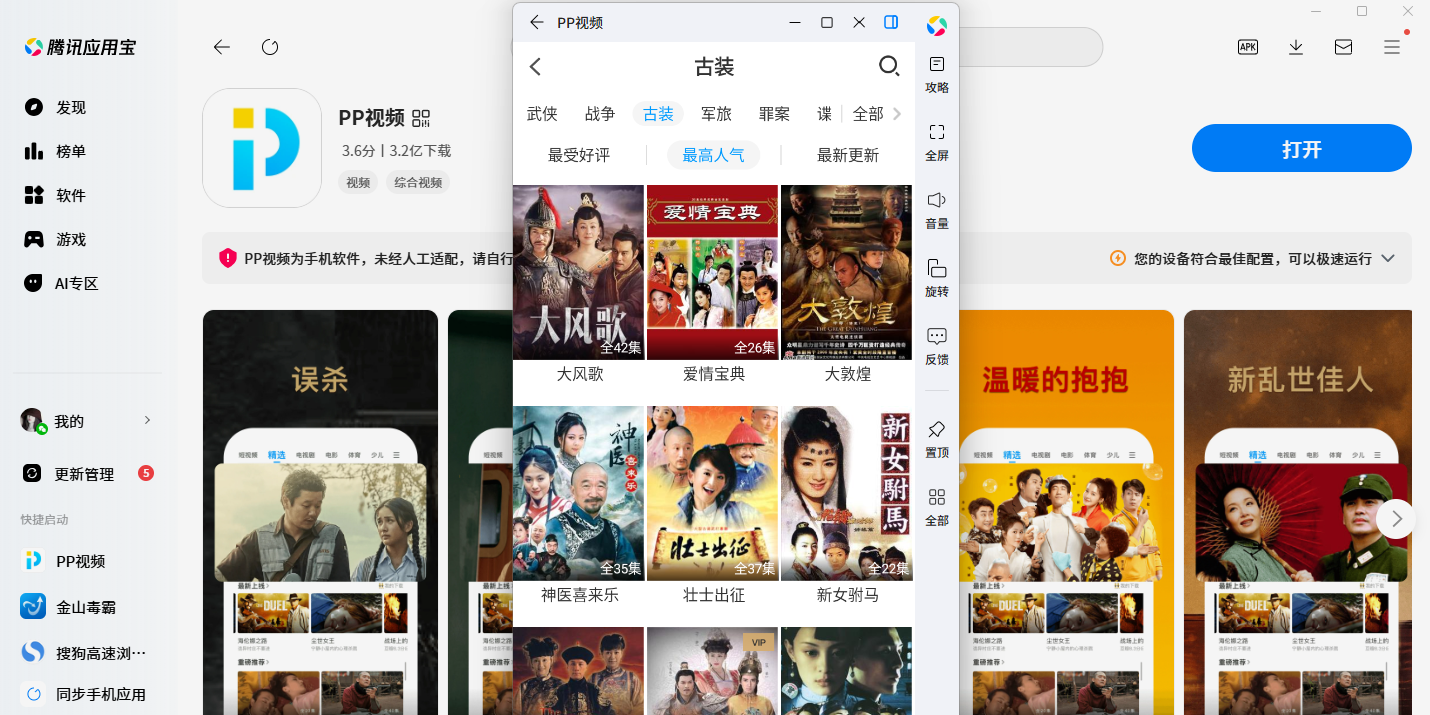The width and height of the screenshot is (1430, 715).
Task: Open the 新女驸马 drama poster
Action: (x=846, y=493)
